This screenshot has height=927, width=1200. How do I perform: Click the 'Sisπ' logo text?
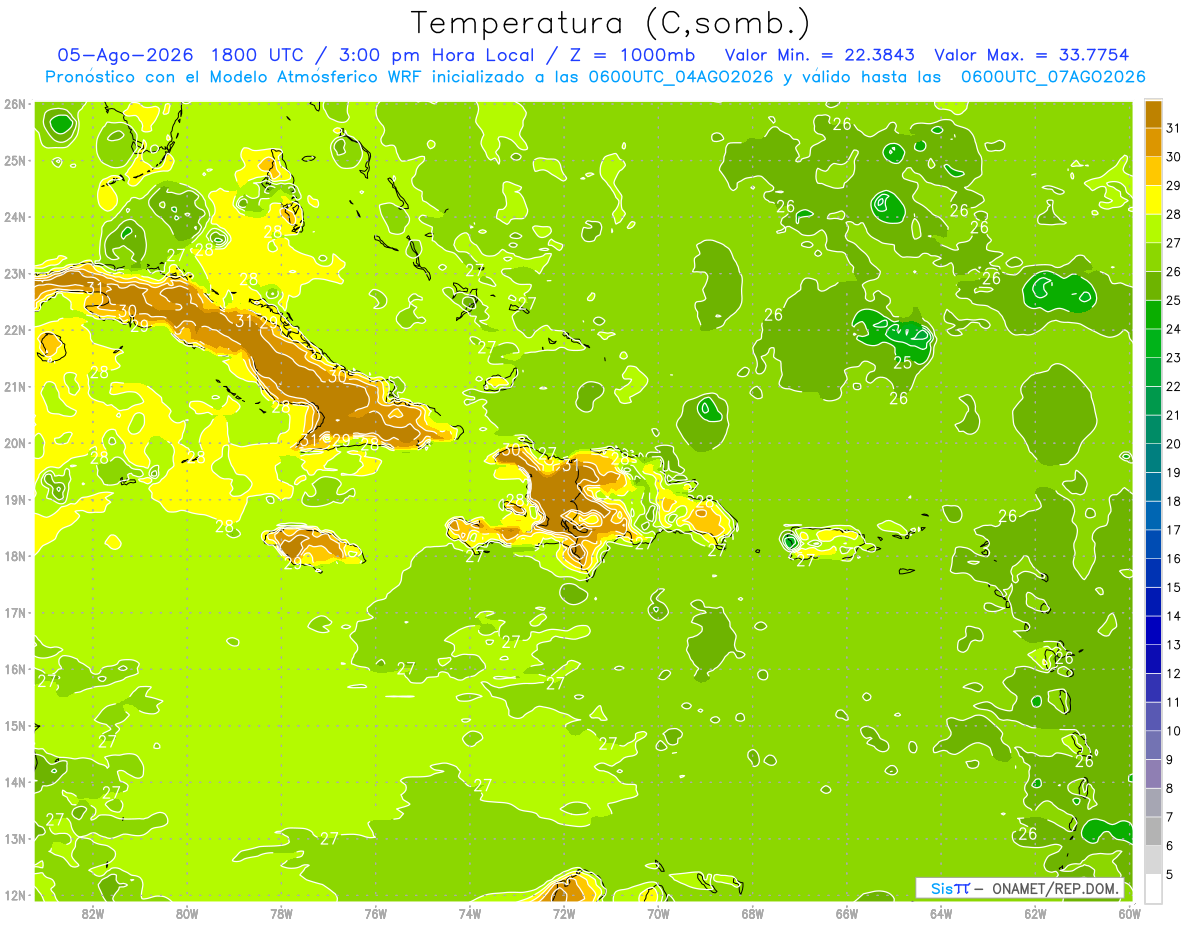coord(950,888)
